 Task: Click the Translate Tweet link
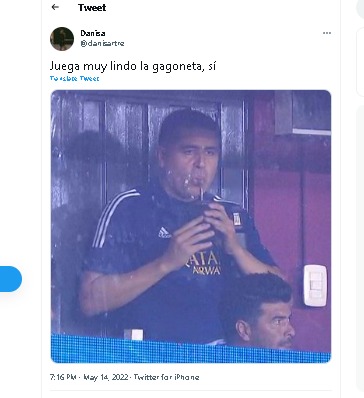coord(74,79)
